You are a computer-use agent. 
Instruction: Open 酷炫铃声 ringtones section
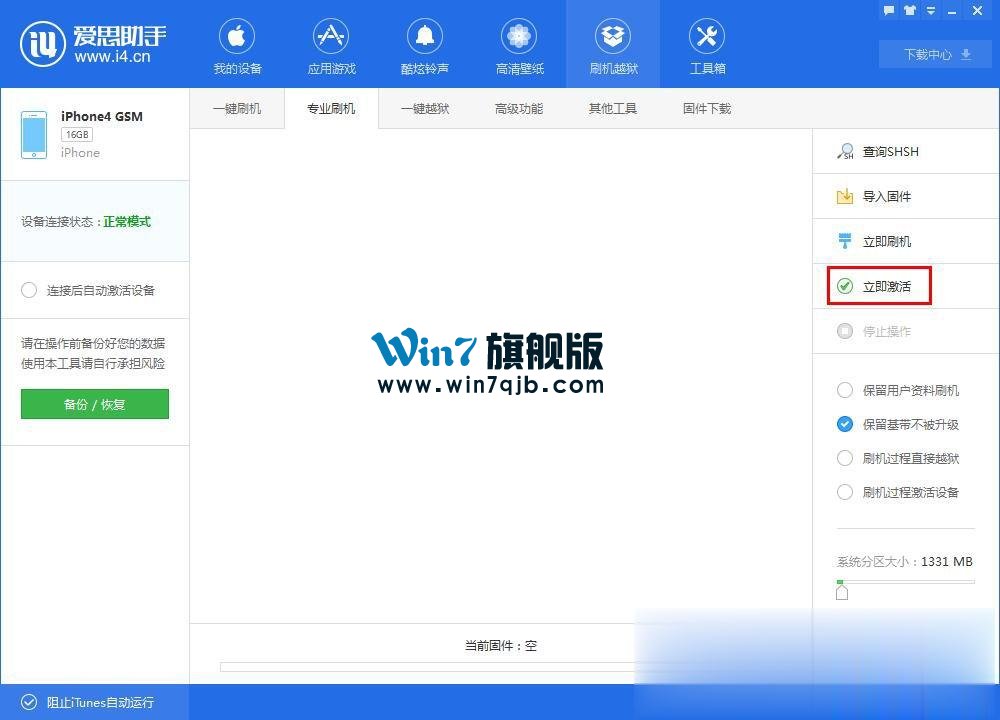(425, 46)
